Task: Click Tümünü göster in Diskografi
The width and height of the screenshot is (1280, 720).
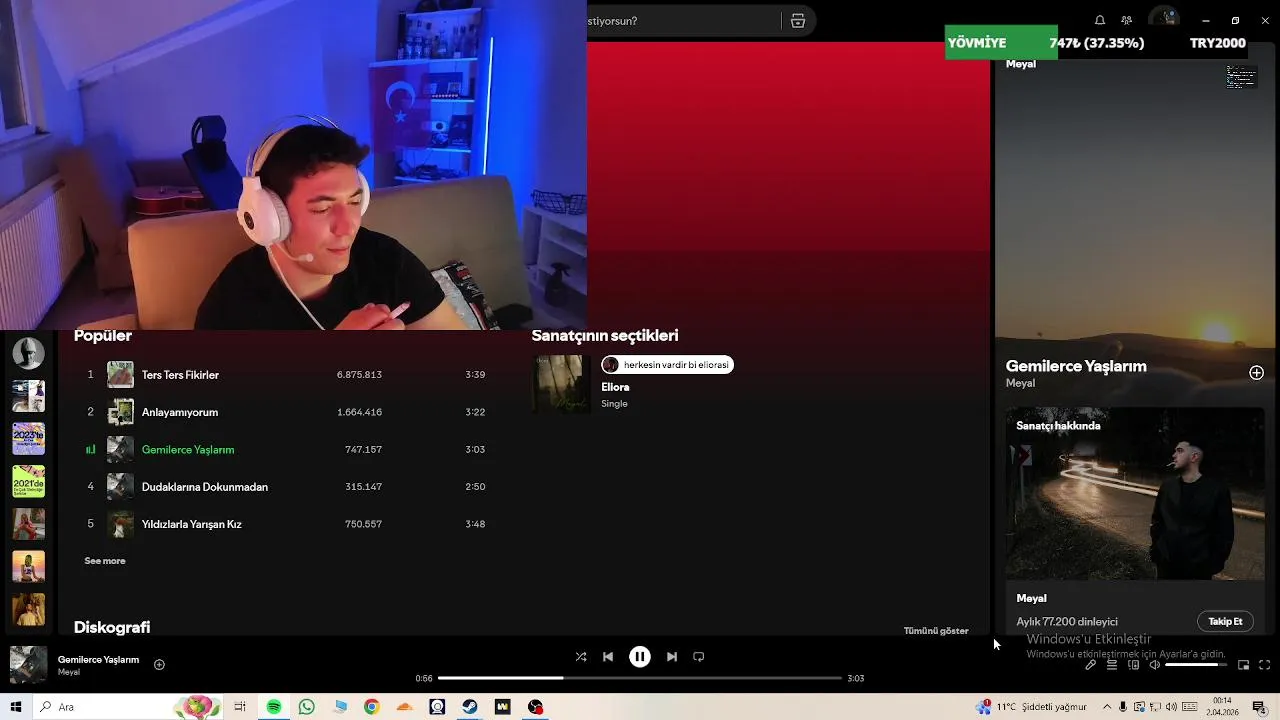Action: (936, 631)
